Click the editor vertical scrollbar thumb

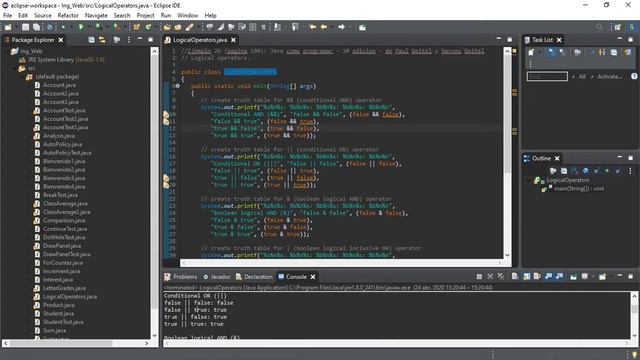point(507,114)
